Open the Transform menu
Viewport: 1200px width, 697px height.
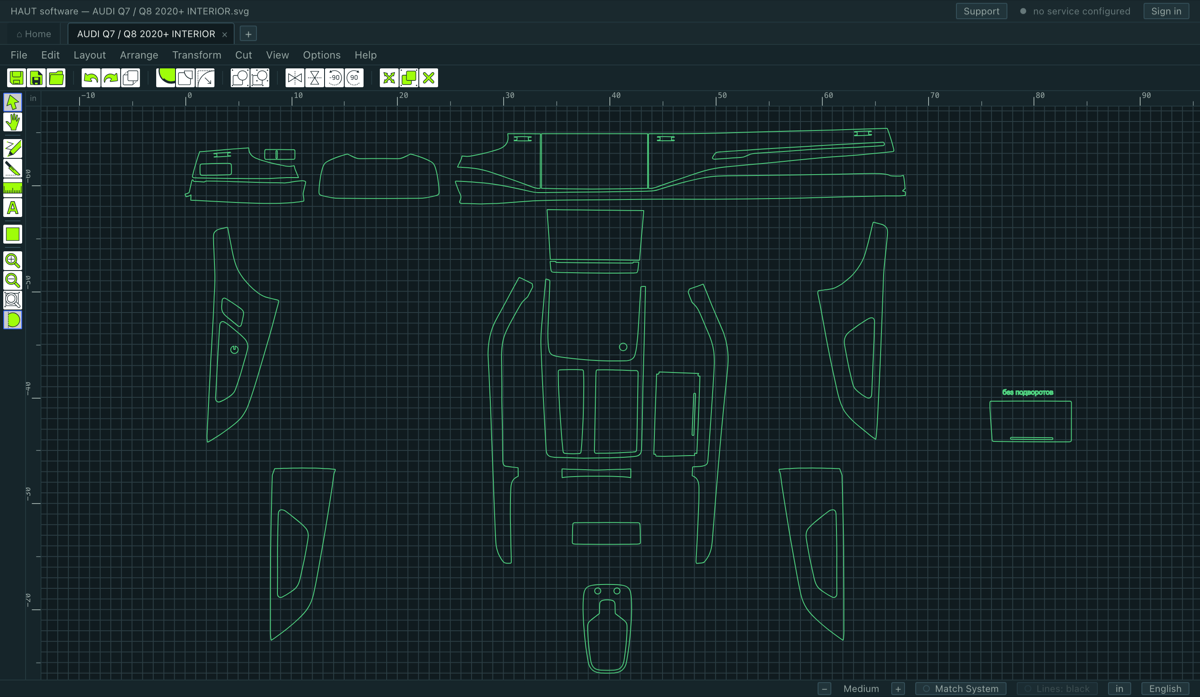coord(196,55)
